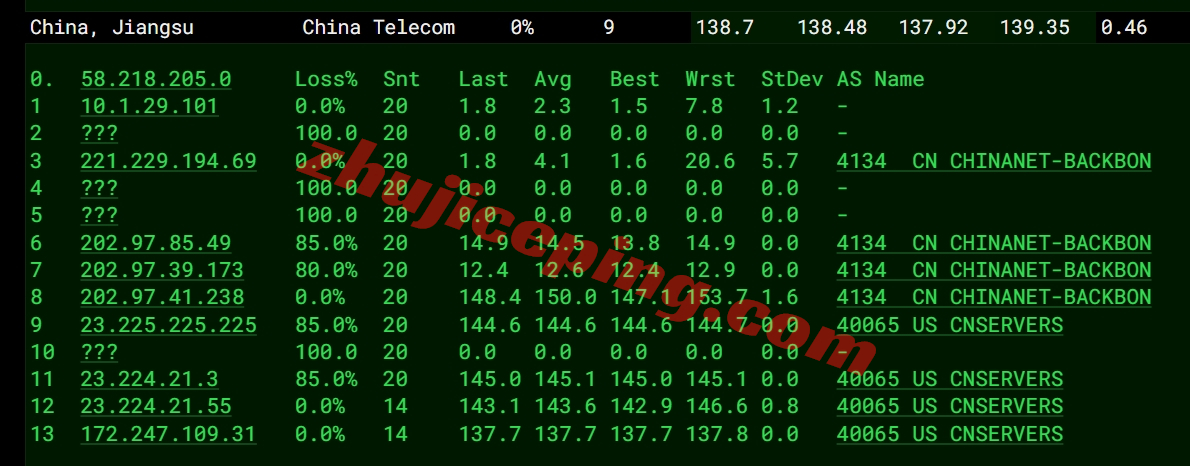Select the 138.7 latency value cell

click(725, 28)
